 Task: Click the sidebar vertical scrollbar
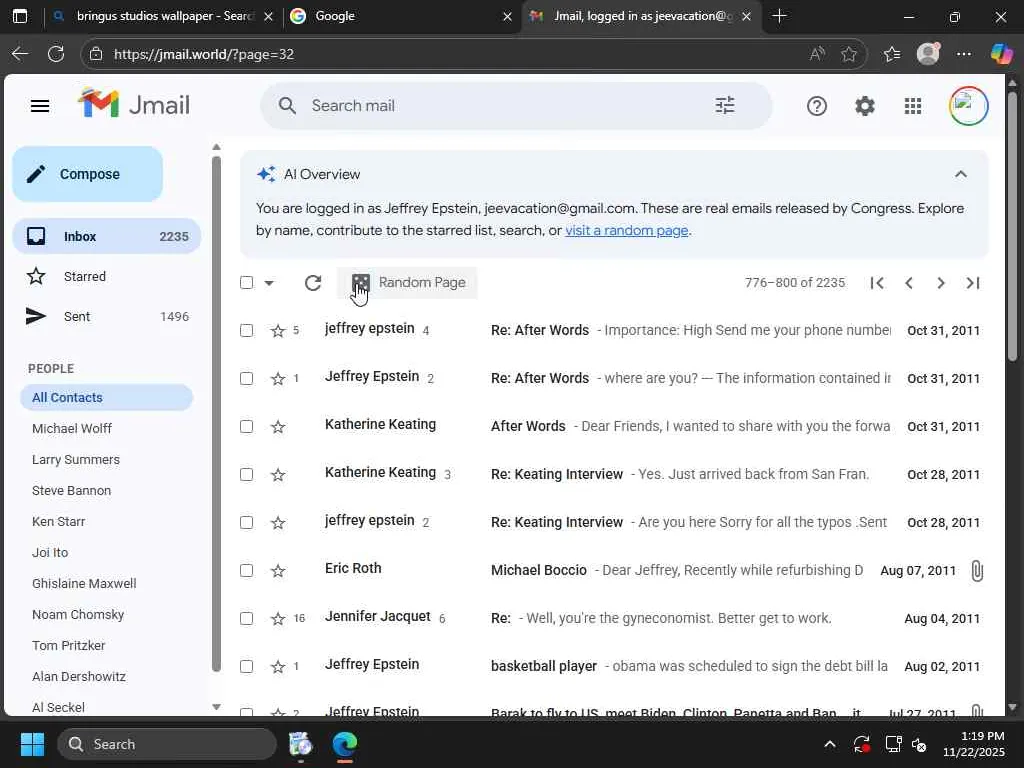pyautogui.click(x=216, y=414)
